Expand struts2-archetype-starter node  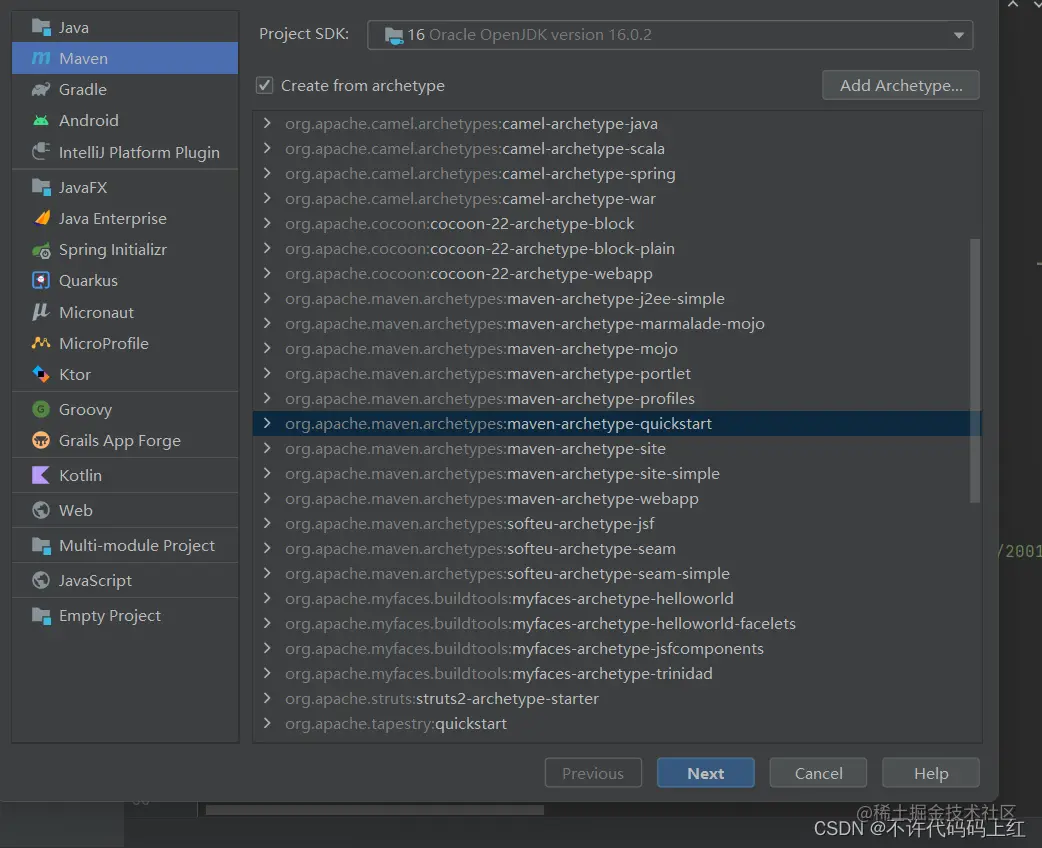tap(267, 698)
